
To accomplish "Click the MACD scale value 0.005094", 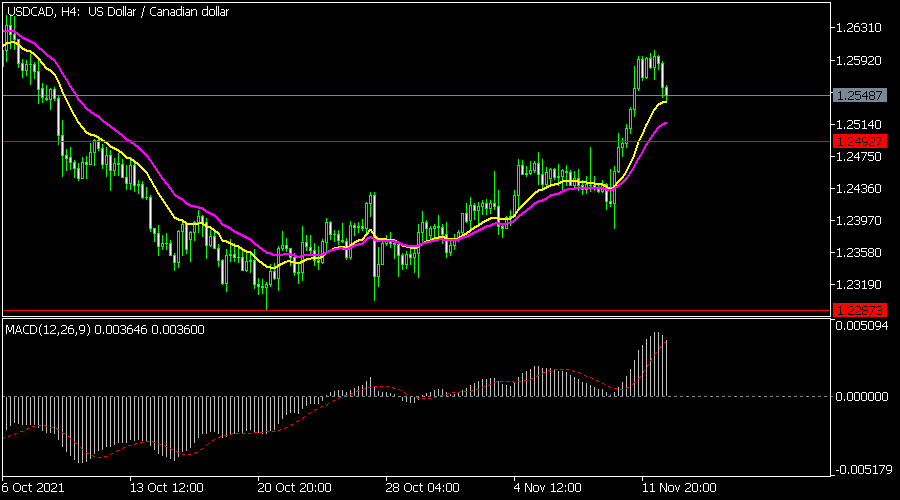I will [x=862, y=326].
